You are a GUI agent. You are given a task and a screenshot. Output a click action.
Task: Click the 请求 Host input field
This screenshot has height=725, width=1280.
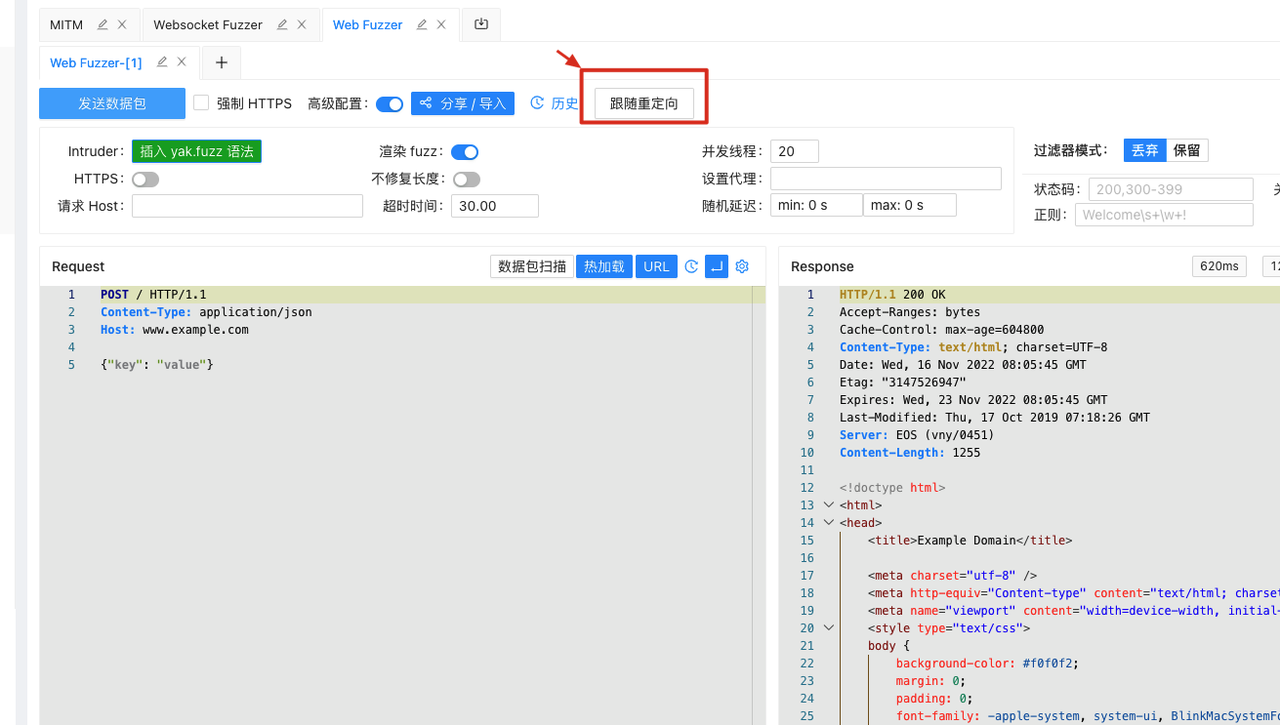[247, 206]
